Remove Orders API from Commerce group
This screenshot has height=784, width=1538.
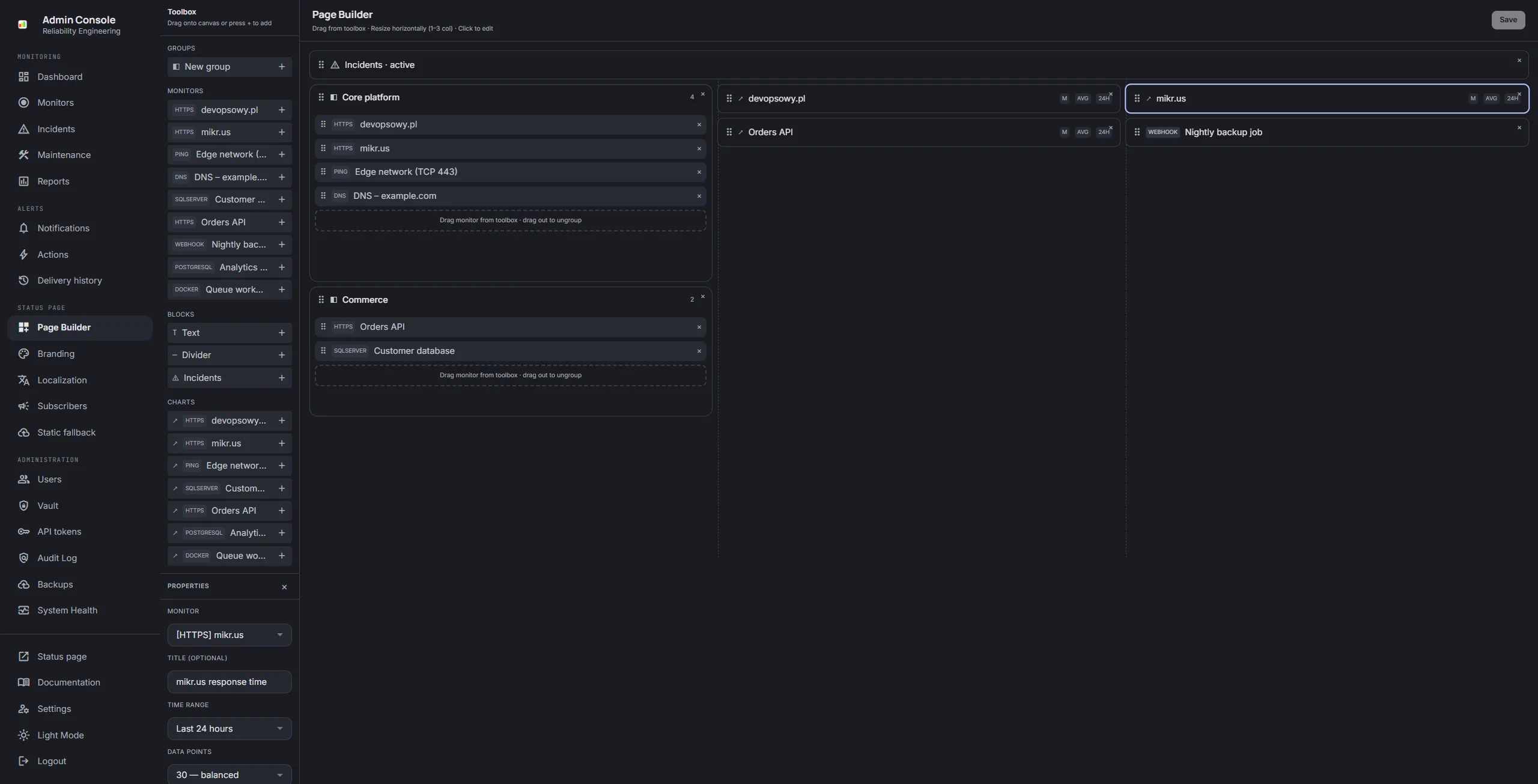click(699, 327)
